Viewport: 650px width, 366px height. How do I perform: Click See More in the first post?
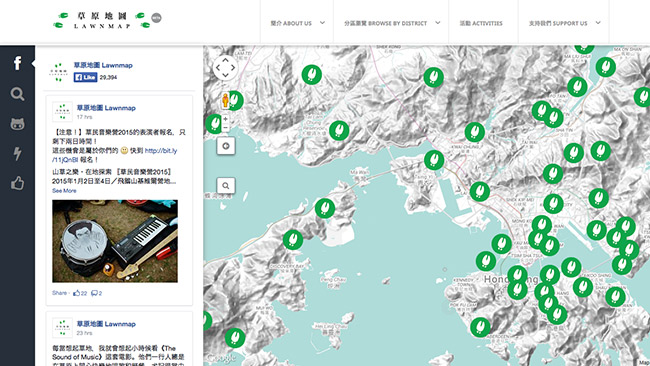click(x=64, y=191)
